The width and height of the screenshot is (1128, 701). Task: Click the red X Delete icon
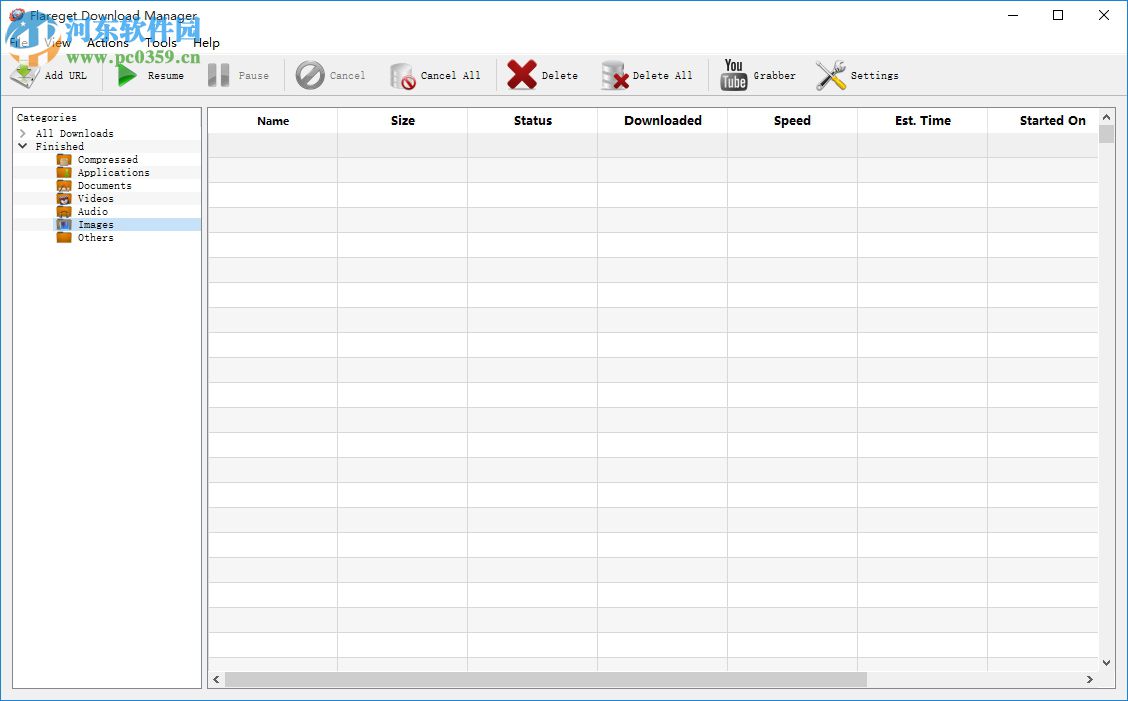[x=522, y=75]
